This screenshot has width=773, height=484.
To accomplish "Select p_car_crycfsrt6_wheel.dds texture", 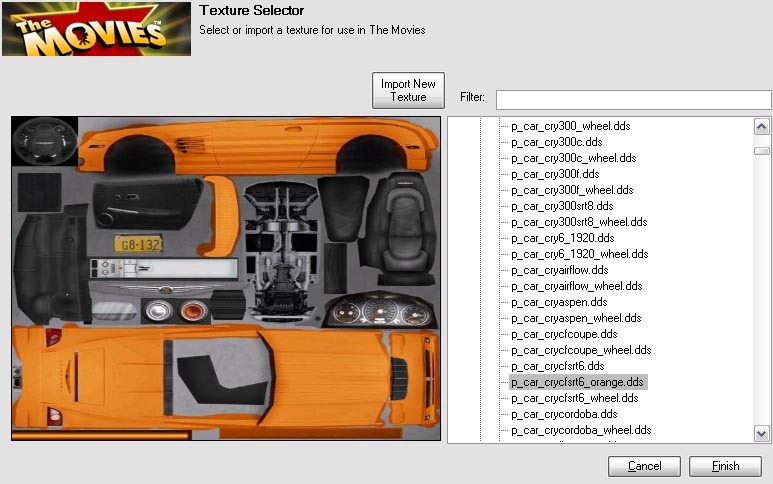I will 574,398.
